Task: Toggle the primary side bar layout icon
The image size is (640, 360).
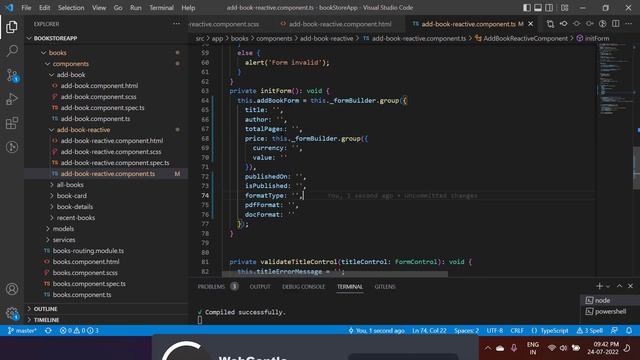Action: tap(527, 8)
